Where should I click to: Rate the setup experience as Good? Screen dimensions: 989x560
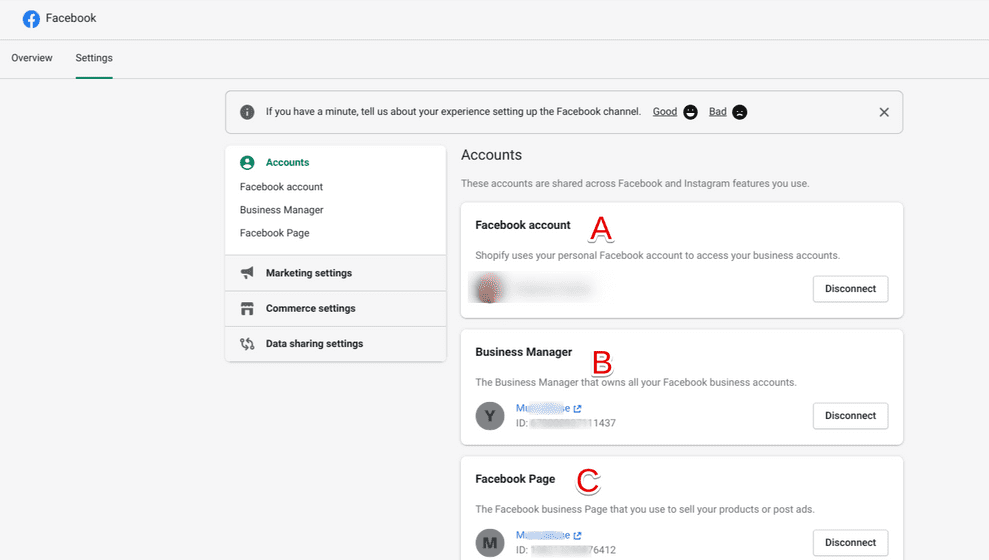(x=665, y=112)
